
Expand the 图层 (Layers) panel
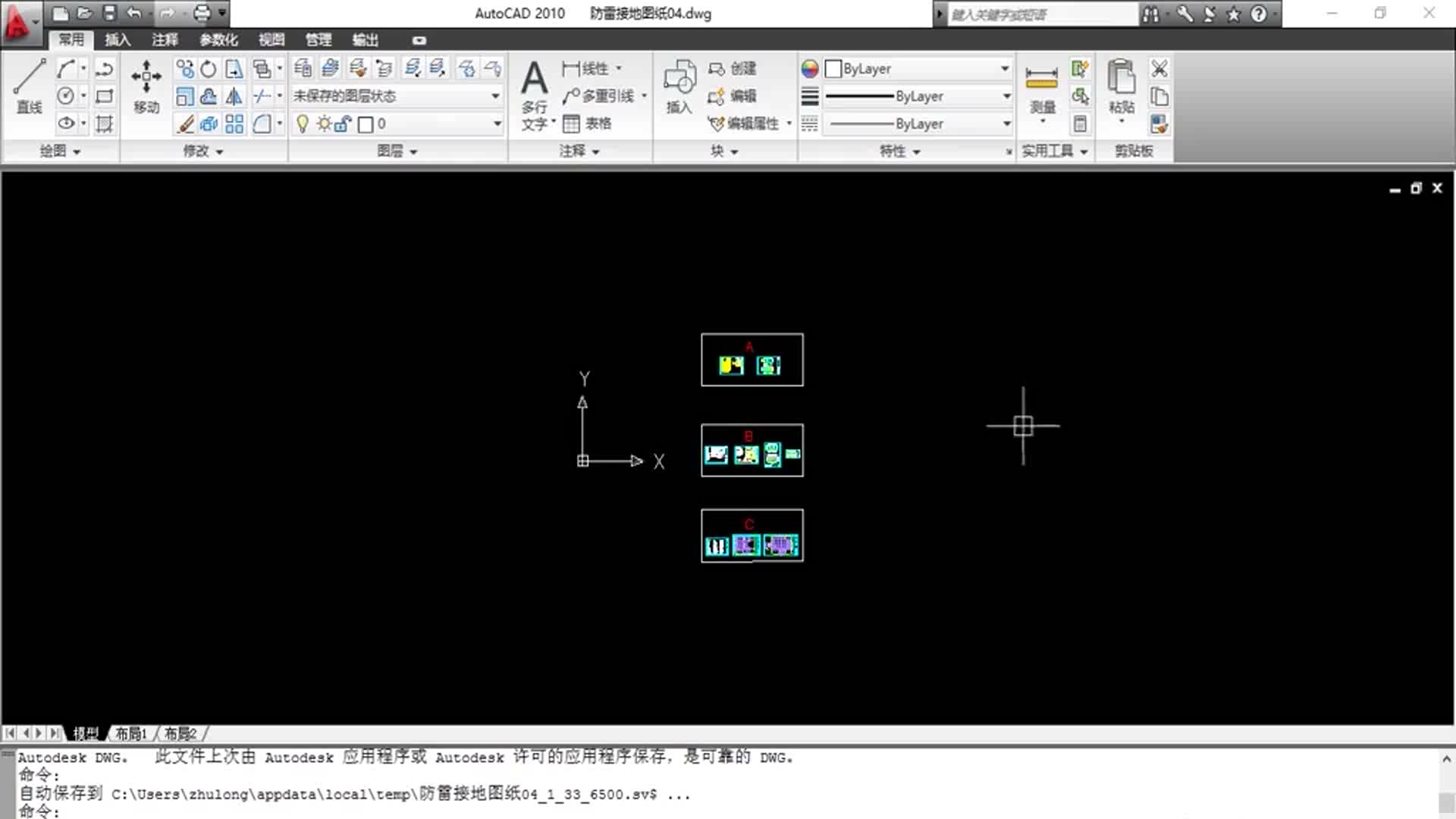[397, 151]
